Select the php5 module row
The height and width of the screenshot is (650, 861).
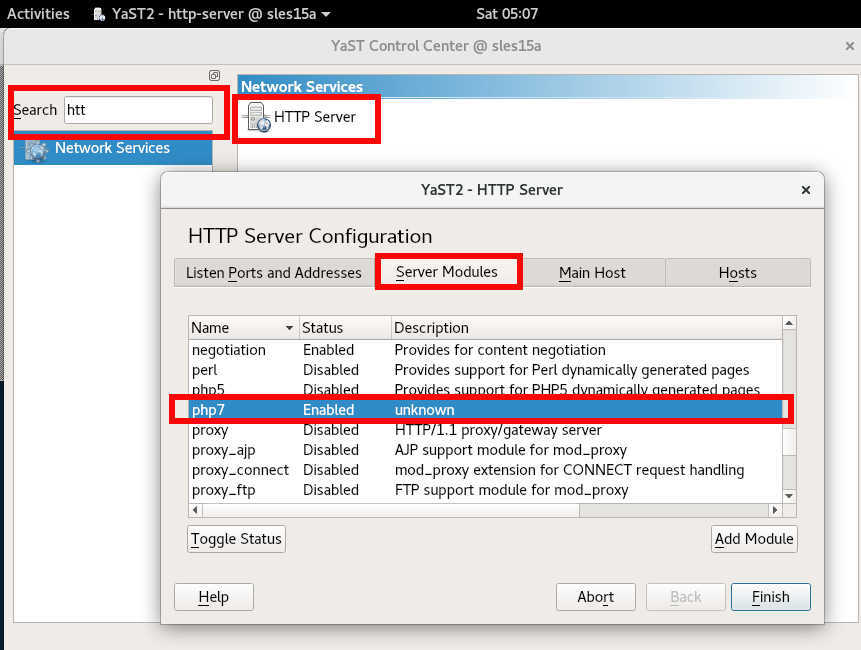click(x=485, y=390)
